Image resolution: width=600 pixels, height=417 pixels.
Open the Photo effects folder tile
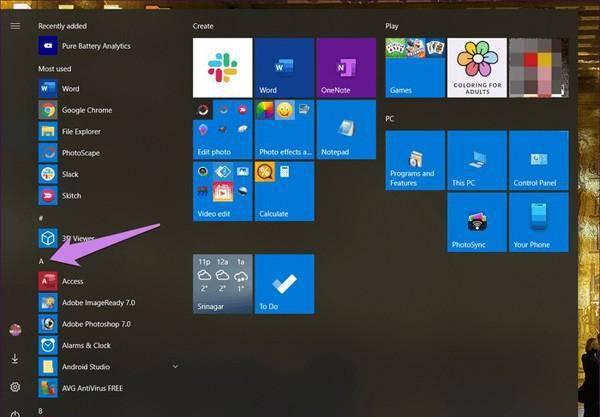[x=284, y=129]
